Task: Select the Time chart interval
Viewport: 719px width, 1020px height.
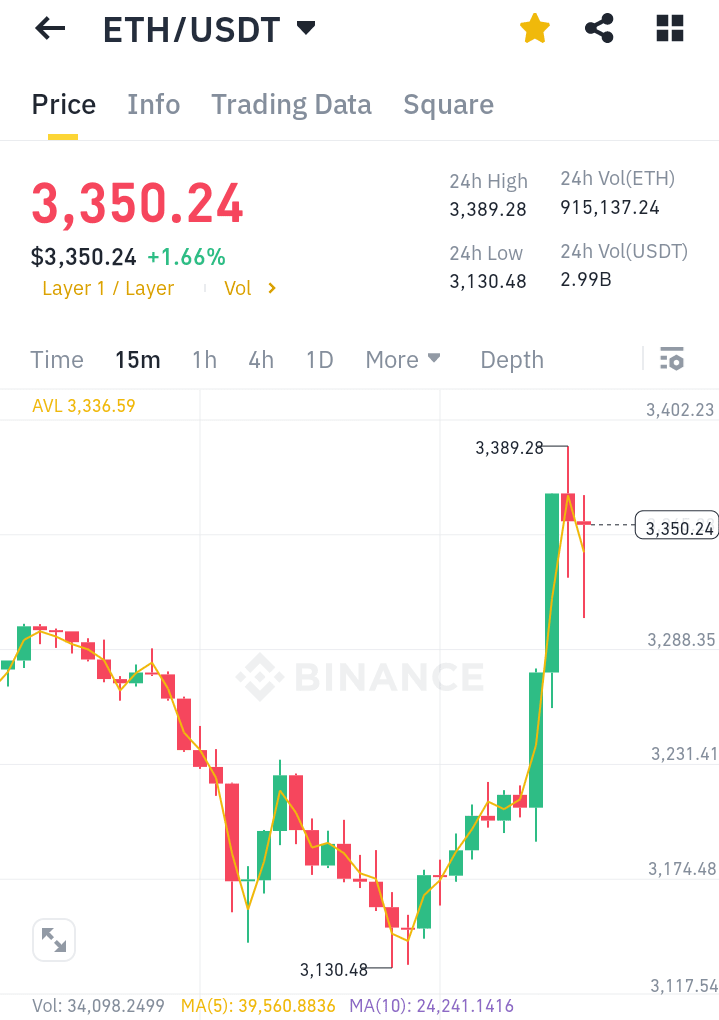Action: (57, 360)
